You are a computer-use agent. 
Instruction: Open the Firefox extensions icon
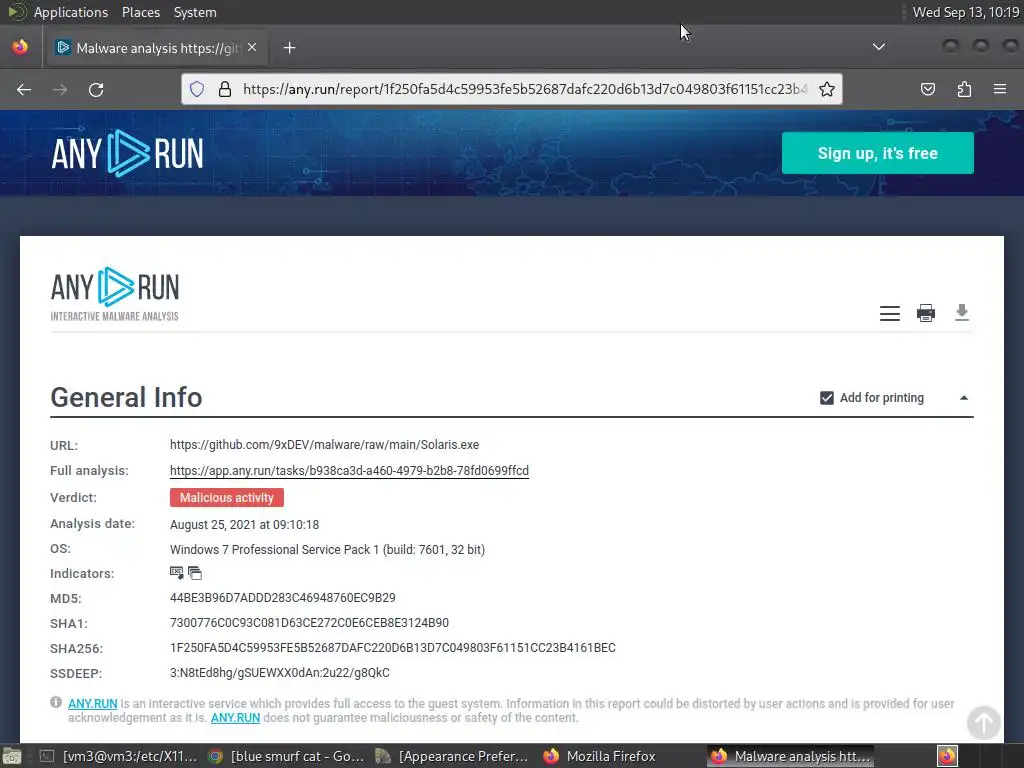pyautogui.click(x=964, y=89)
